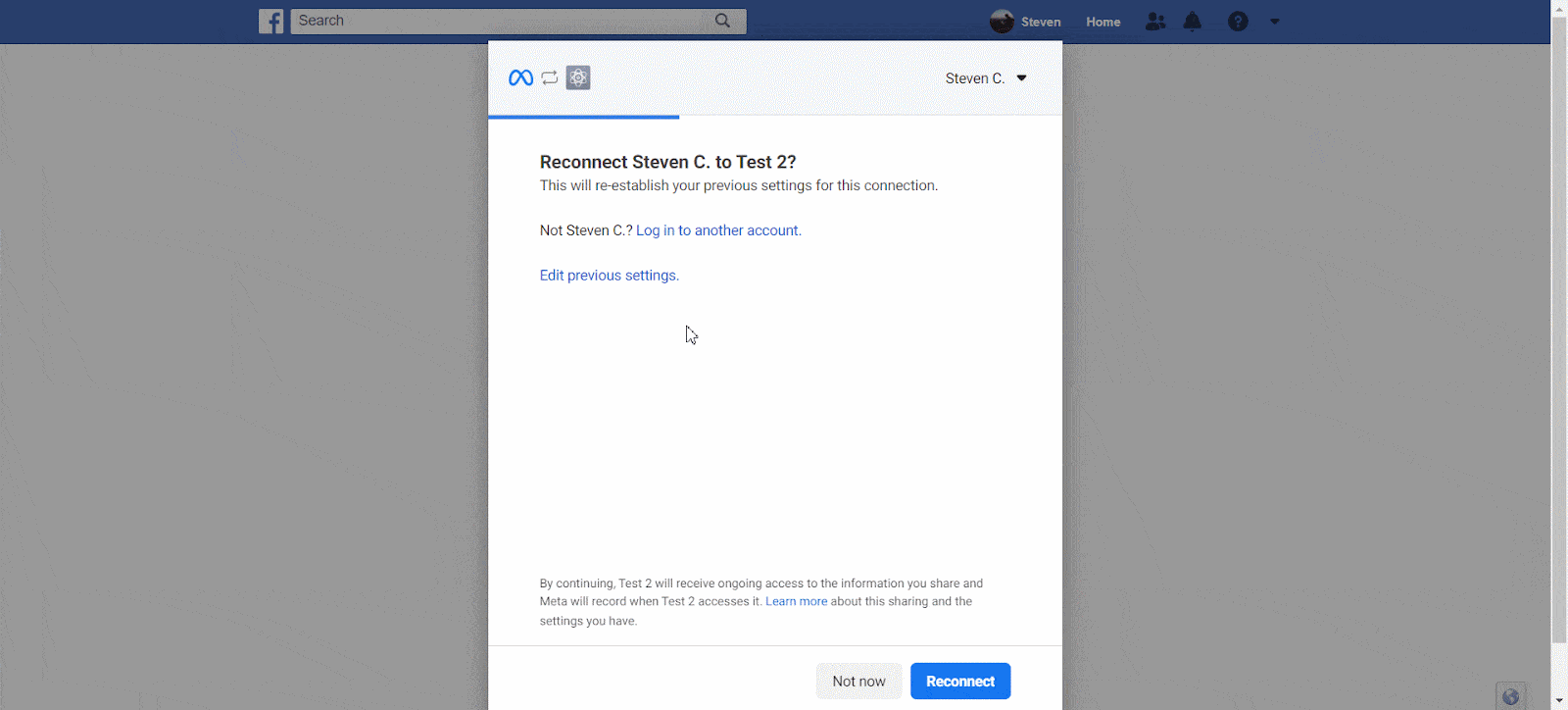Open the Steven C. account dropdown
1568x710 pixels.
(x=986, y=78)
